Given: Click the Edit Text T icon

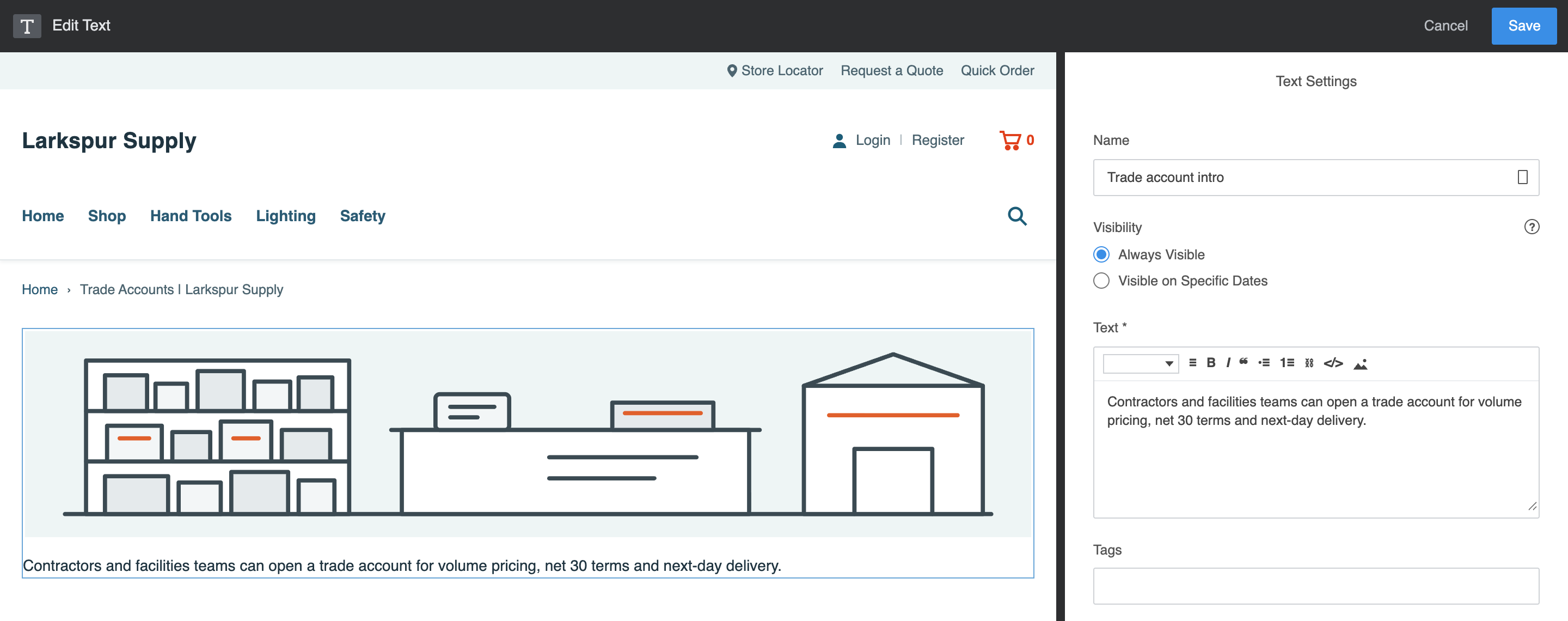Looking at the screenshot, I should point(27,26).
